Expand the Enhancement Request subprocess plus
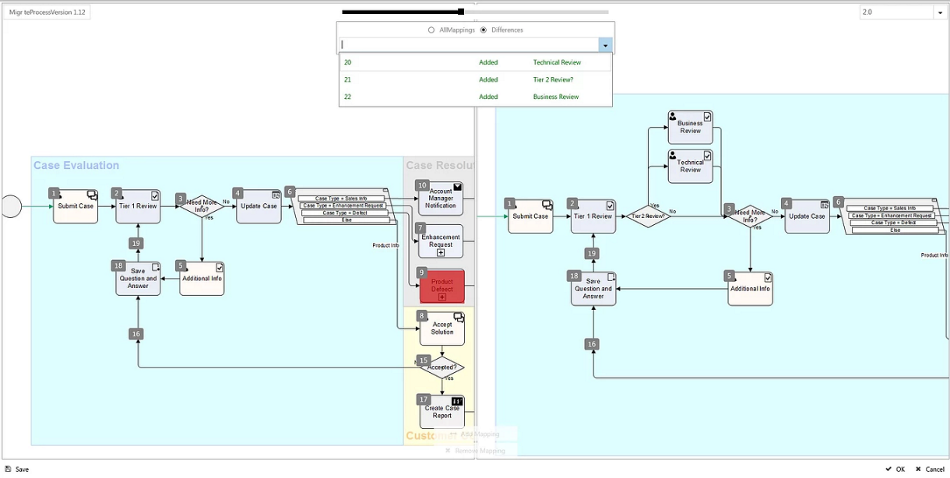The image size is (950, 478). [441, 253]
